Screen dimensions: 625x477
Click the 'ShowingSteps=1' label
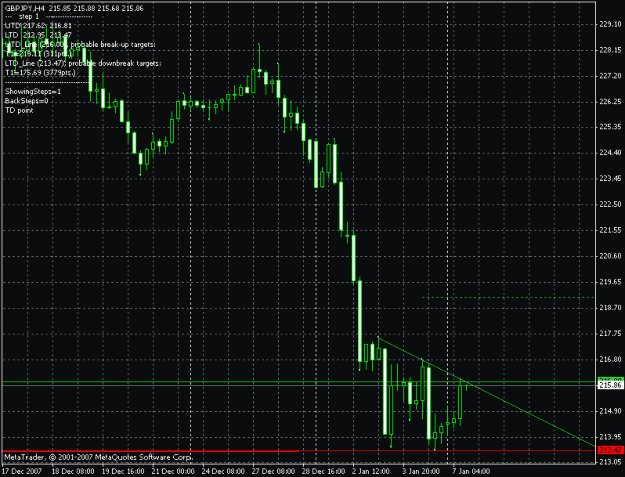pyautogui.click(x=33, y=92)
